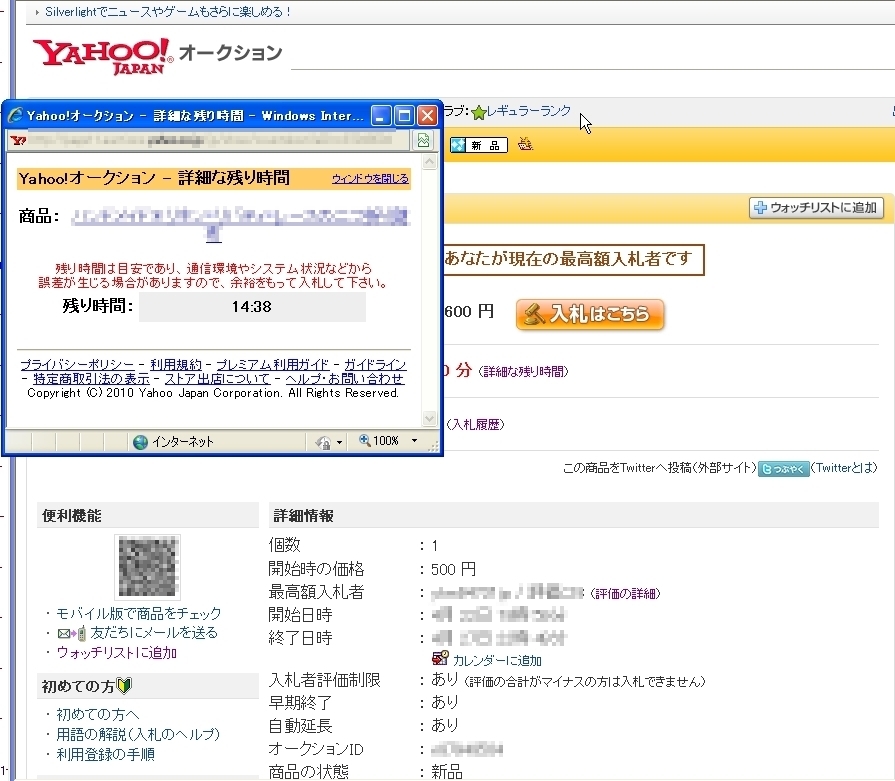Screen dimensions: 895x781
Task: Click the 新品 value beside 商品の状態
Action: coord(446,772)
